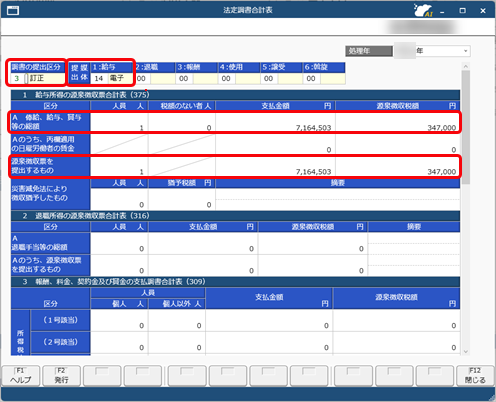496x402 pixels.
Task: Click section header 3 報酬、料金、契約金 (309)
Action: click(235, 282)
